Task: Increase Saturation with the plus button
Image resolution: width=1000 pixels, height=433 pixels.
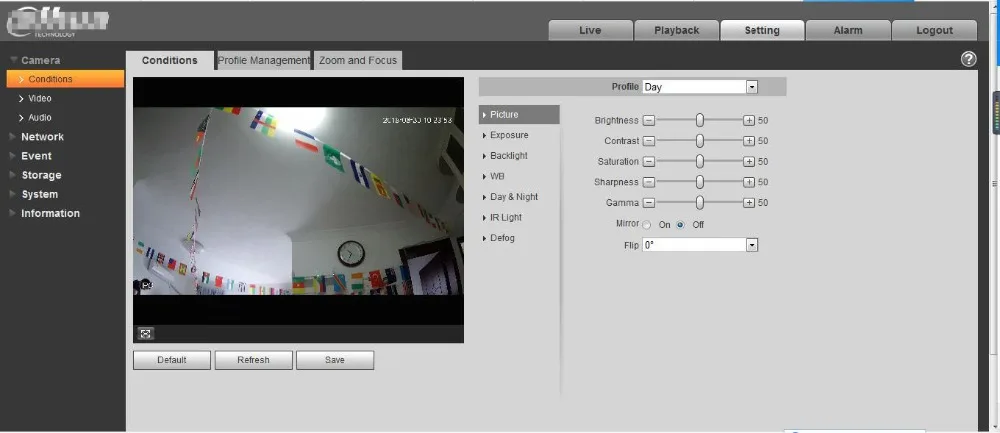Action: tap(749, 161)
